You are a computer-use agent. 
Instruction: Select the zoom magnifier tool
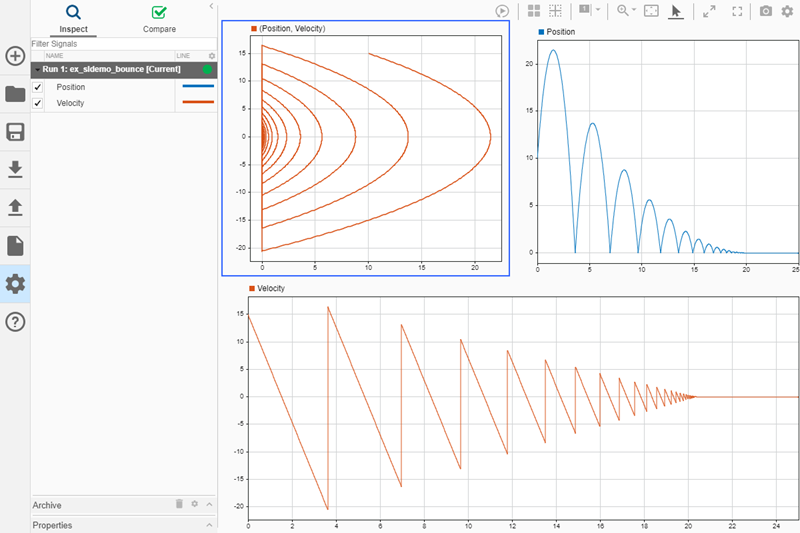click(x=622, y=10)
